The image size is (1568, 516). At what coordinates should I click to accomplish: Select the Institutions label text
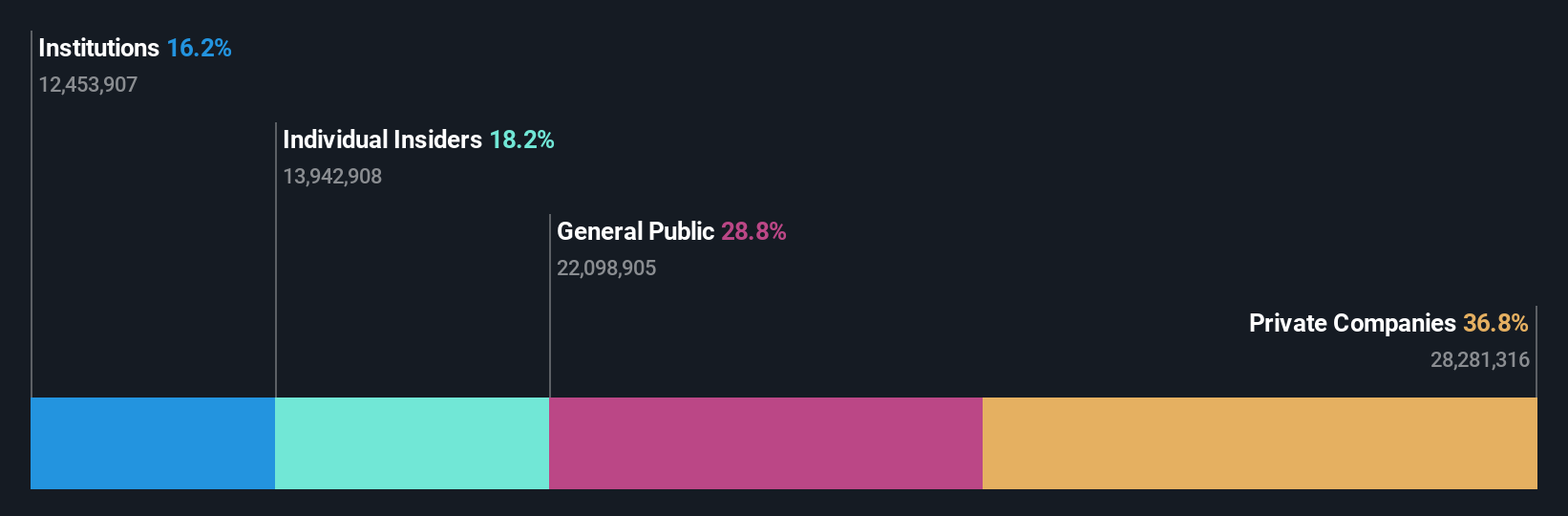tap(98, 48)
